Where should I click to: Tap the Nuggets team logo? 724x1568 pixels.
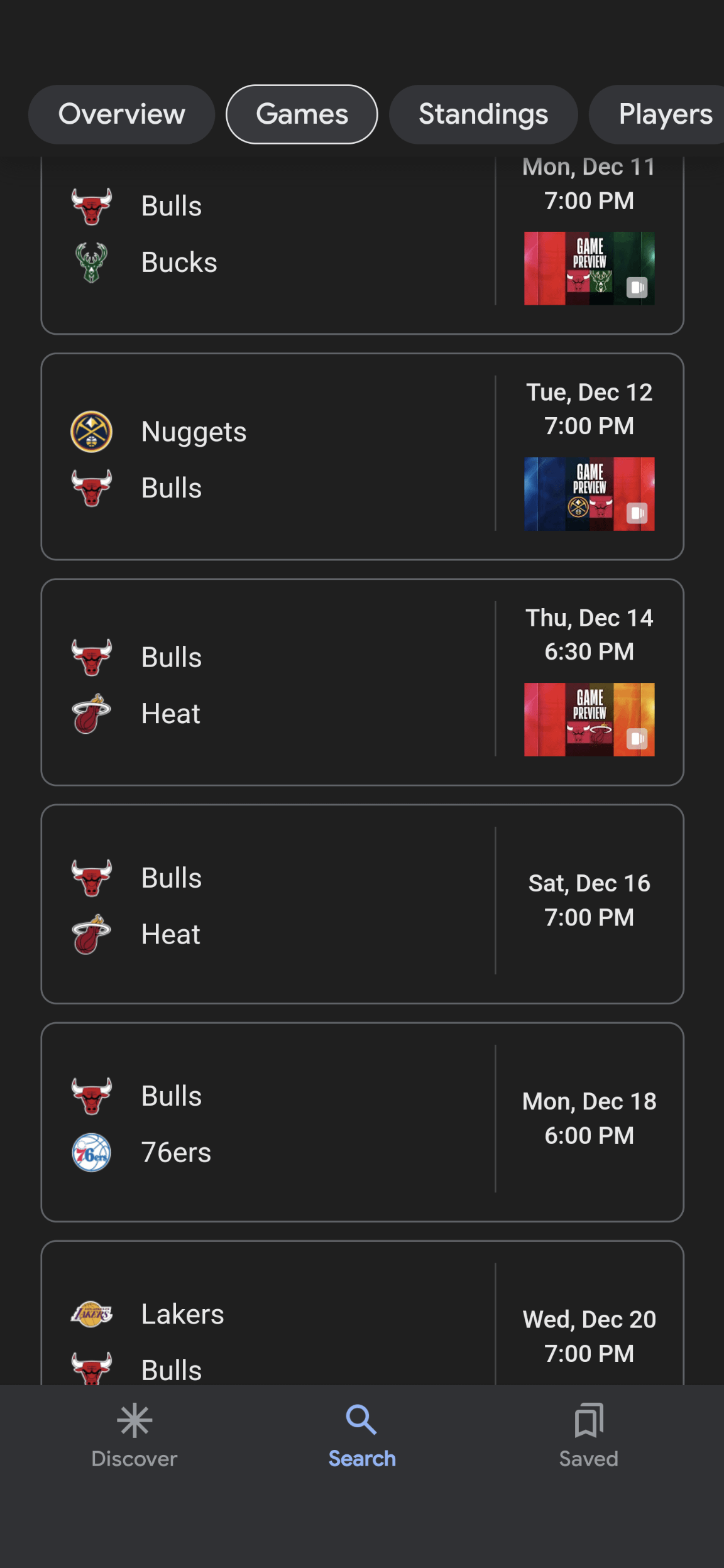point(92,432)
